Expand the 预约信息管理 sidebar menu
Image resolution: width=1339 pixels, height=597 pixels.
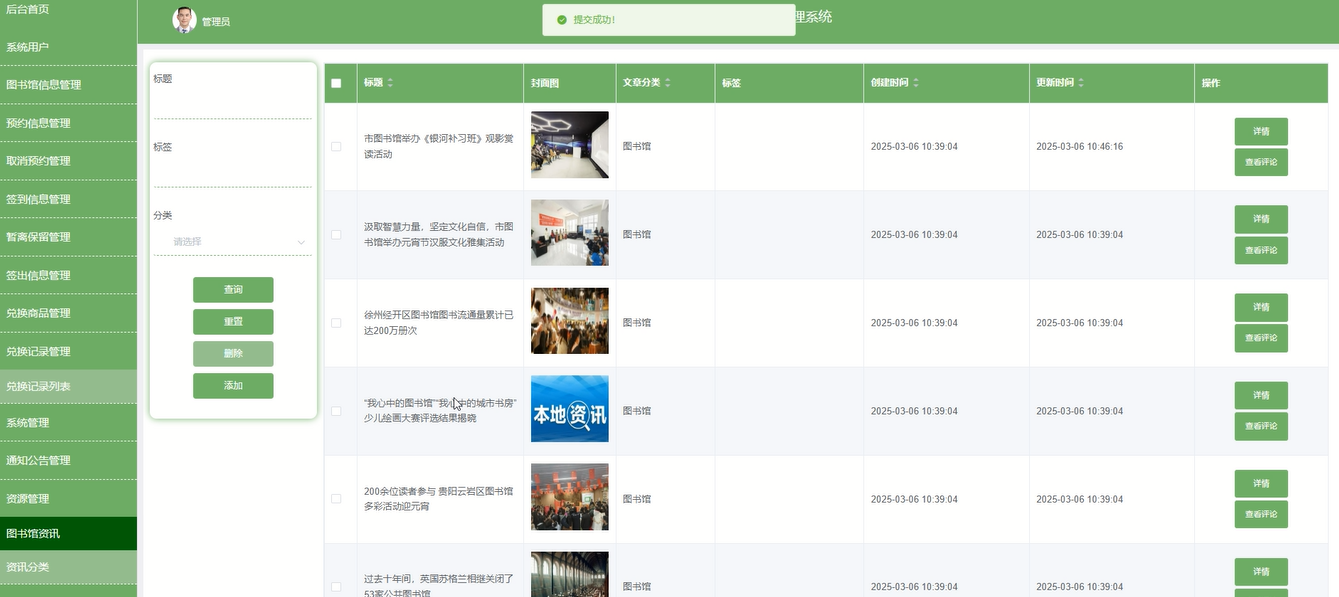[68, 123]
